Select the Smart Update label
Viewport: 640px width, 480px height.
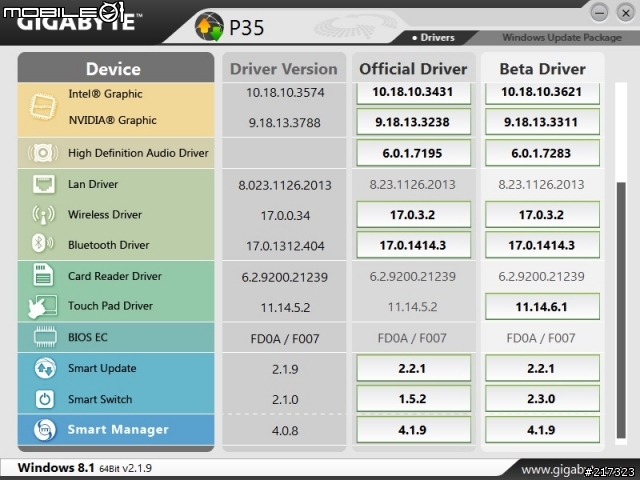pyautogui.click(x=102, y=368)
